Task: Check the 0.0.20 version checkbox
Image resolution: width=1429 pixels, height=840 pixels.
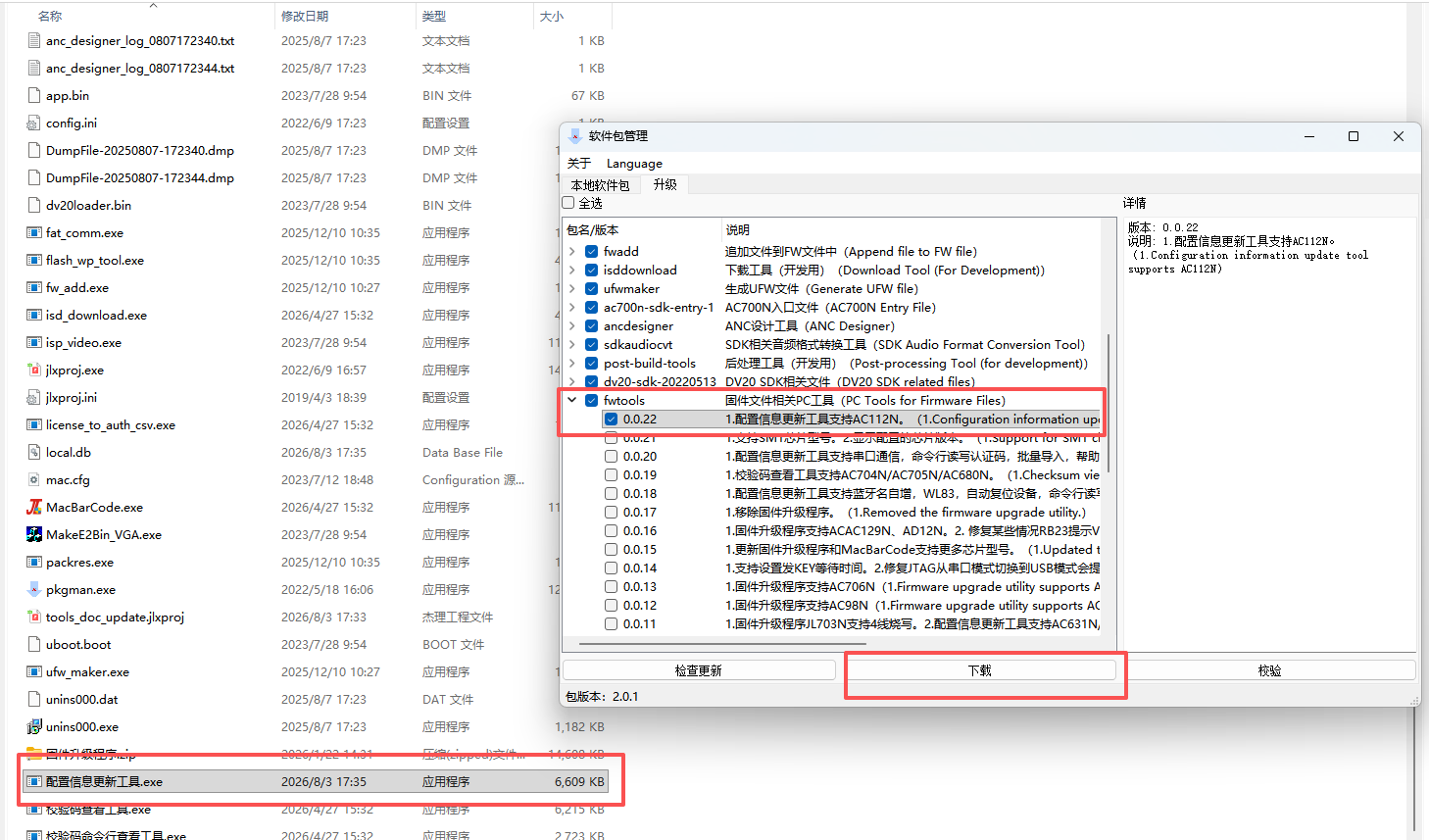Action: [612, 457]
